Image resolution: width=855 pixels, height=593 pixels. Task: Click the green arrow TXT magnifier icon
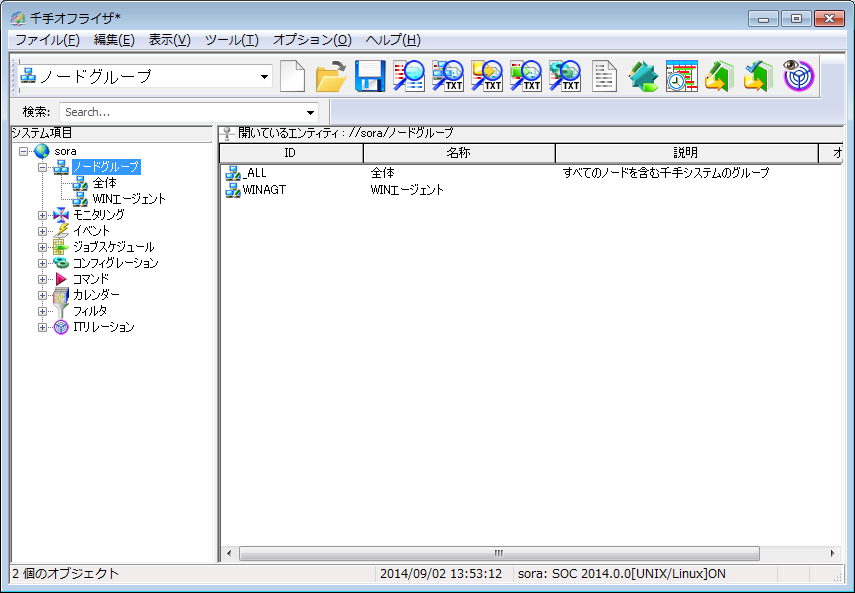coord(525,76)
